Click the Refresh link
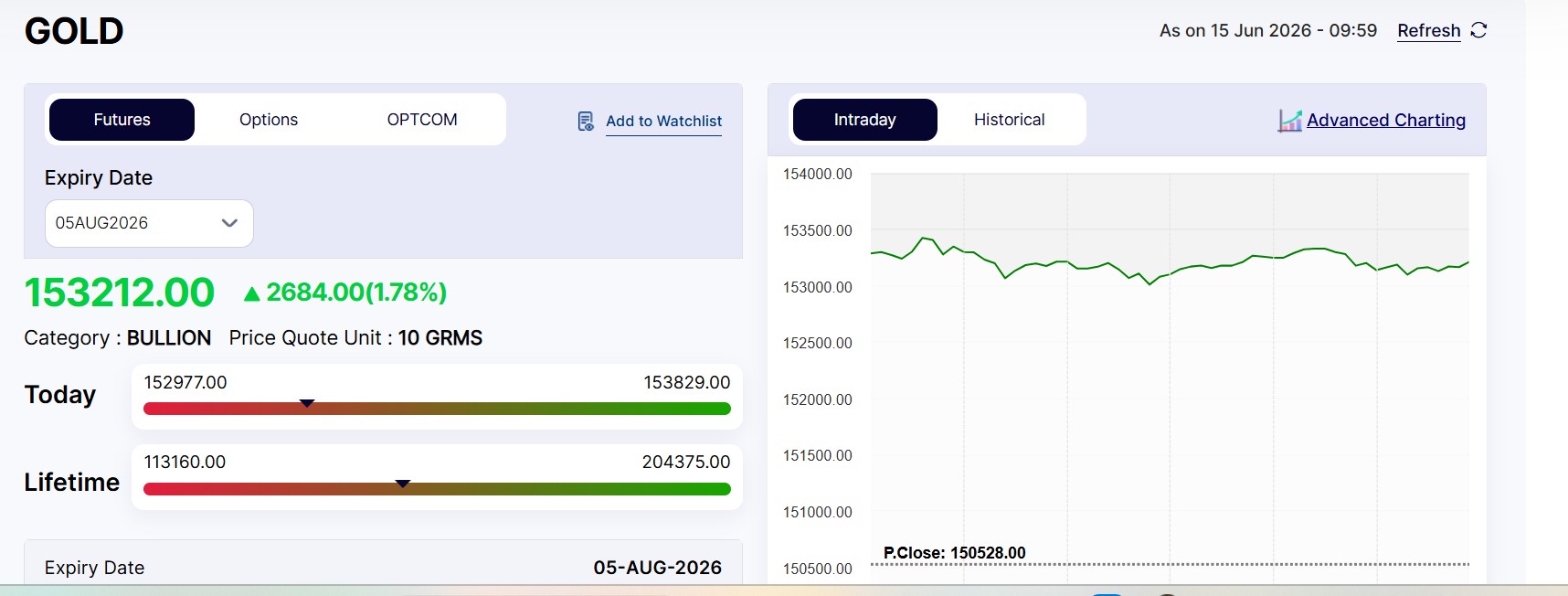This screenshot has width=1568, height=596. coord(1429,30)
